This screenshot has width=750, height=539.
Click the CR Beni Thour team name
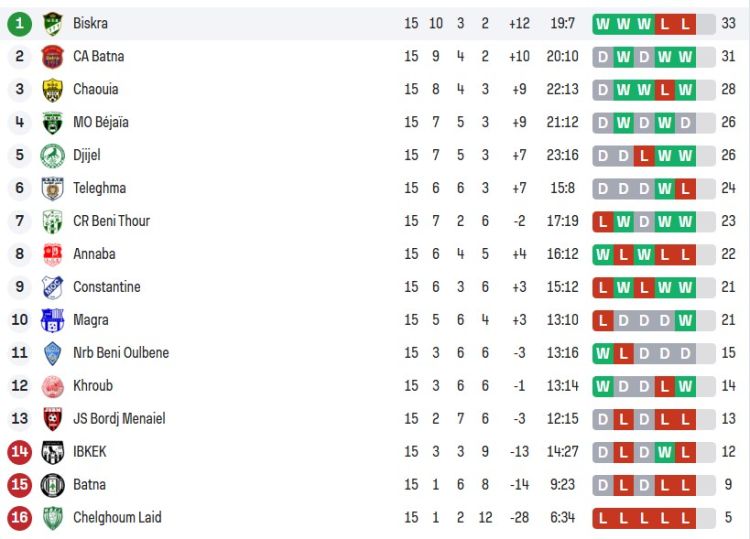point(111,221)
